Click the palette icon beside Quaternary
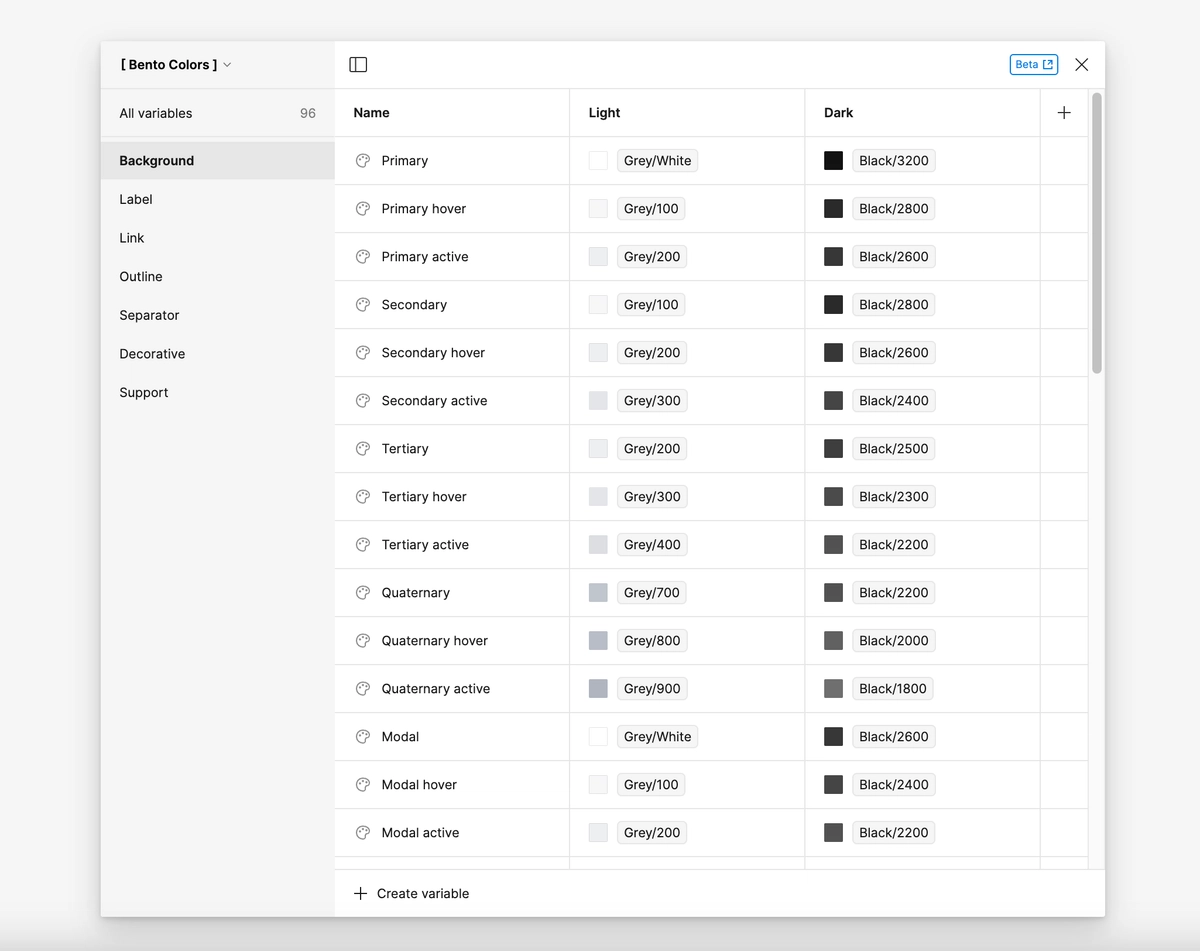The image size is (1200, 951). pyautogui.click(x=361, y=592)
